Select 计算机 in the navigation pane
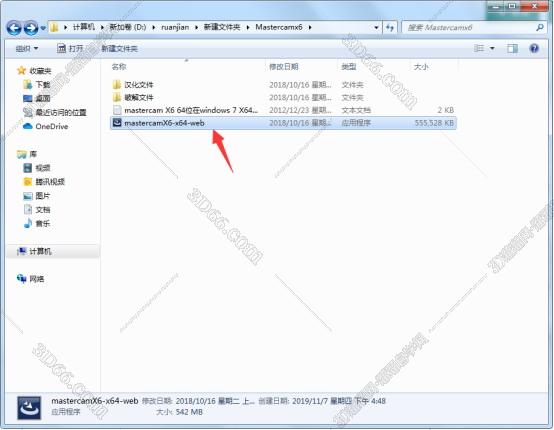Image resolution: width=554 pixels, height=430 pixels. 40,251
